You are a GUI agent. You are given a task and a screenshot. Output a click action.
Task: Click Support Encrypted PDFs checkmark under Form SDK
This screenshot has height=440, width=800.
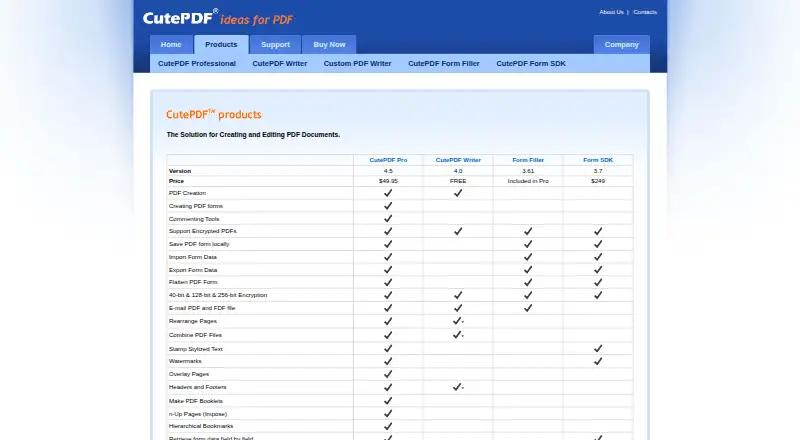click(x=598, y=231)
